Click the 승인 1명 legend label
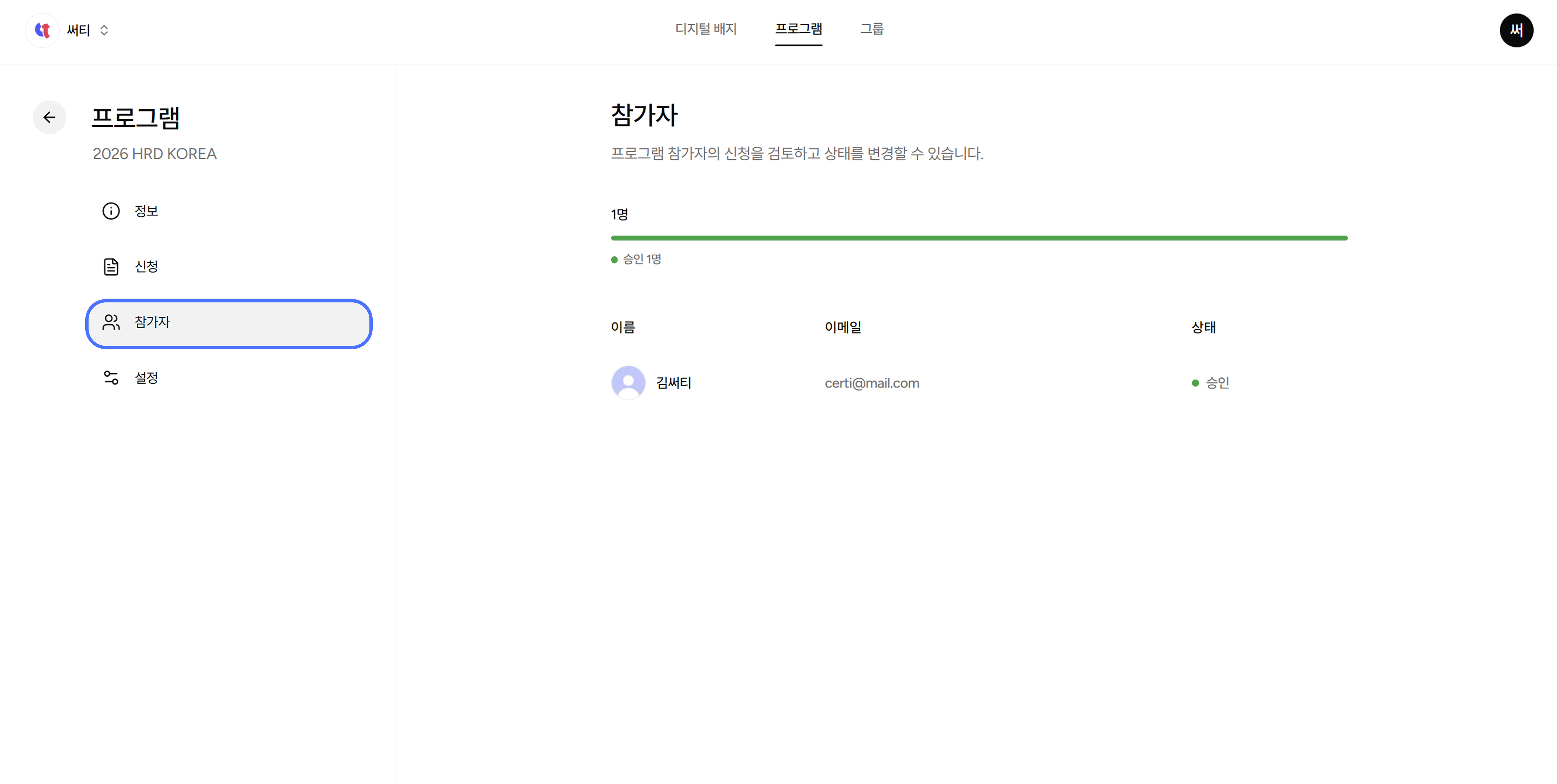Image resolution: width=1557 pixels, height=784 pixels. point(642,259)
